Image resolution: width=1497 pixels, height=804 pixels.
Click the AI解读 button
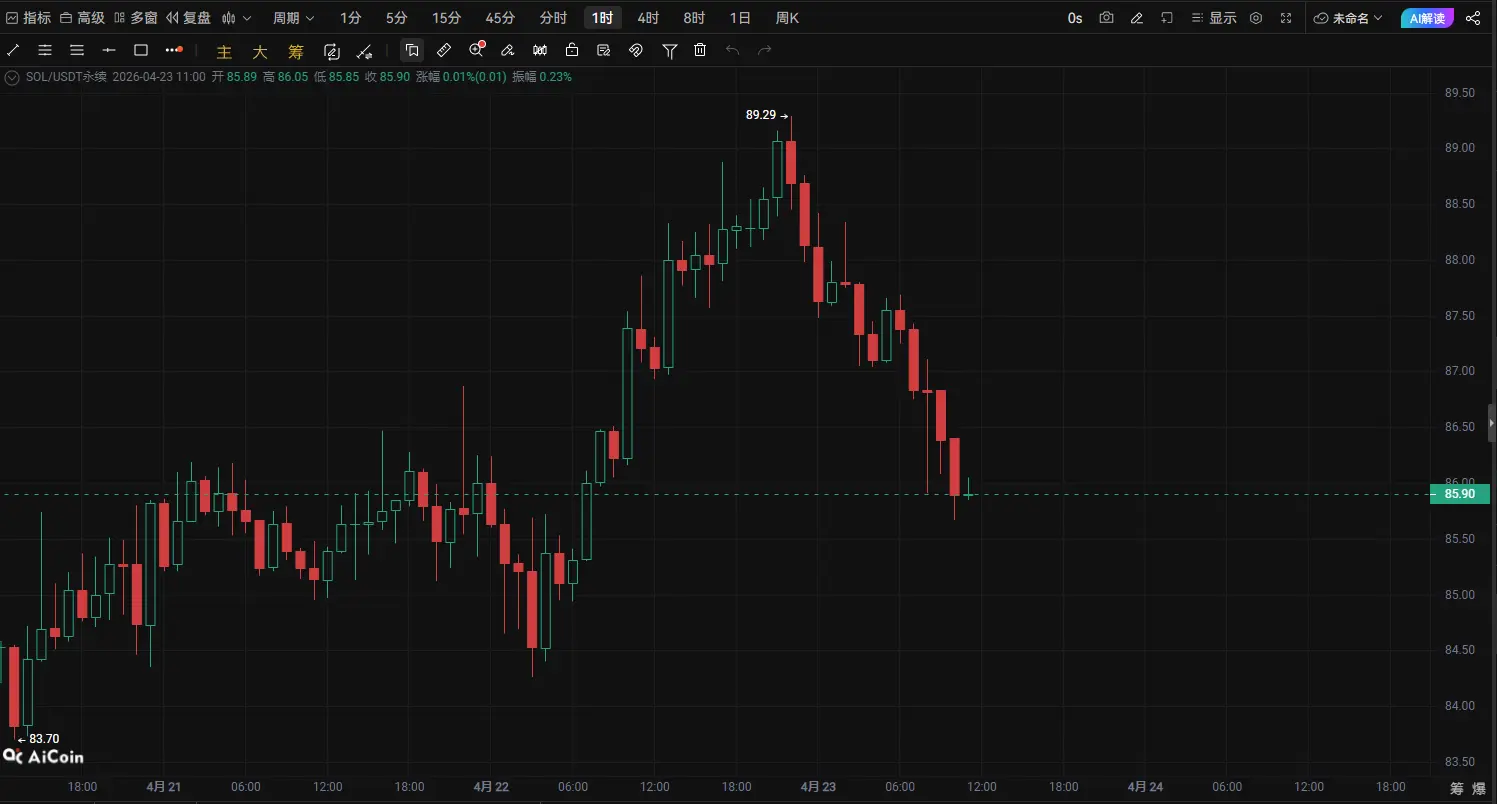[1427, 18]
